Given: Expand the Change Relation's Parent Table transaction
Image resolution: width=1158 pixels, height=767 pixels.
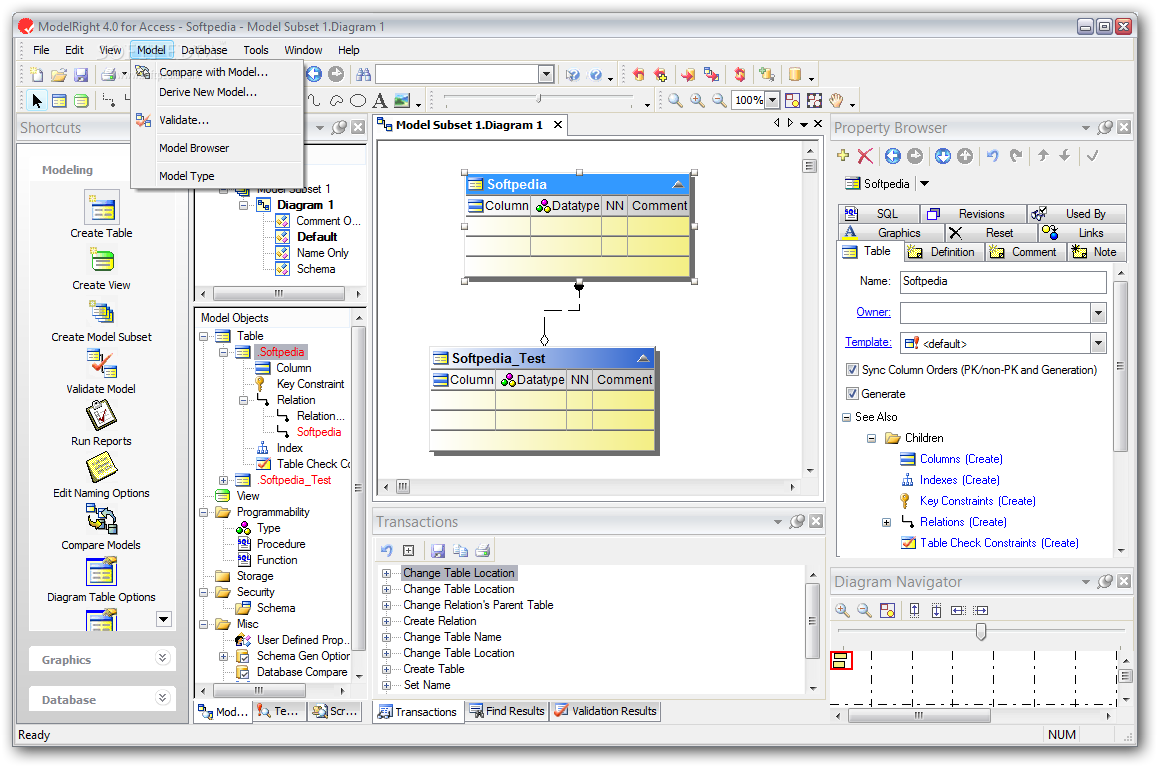Looking at the screenshot, I should pos(386,605).
